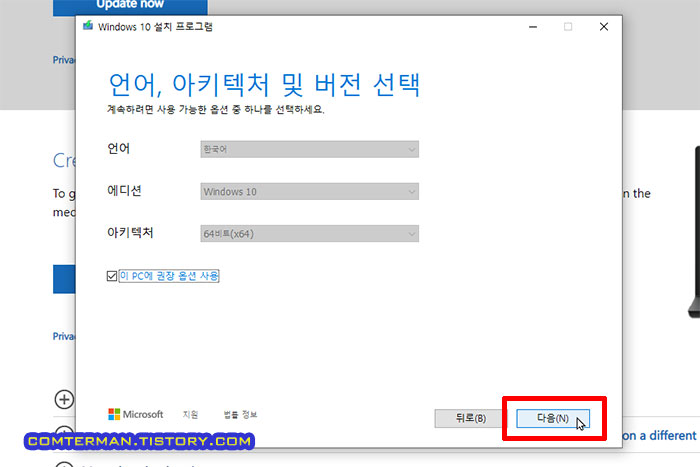
Task: Close the Windows 10 setup window
Action: (x=604, y=27)
